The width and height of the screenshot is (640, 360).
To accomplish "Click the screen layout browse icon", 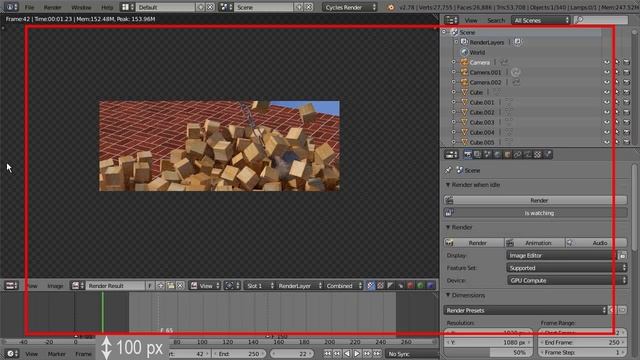I will click(128, 7).
